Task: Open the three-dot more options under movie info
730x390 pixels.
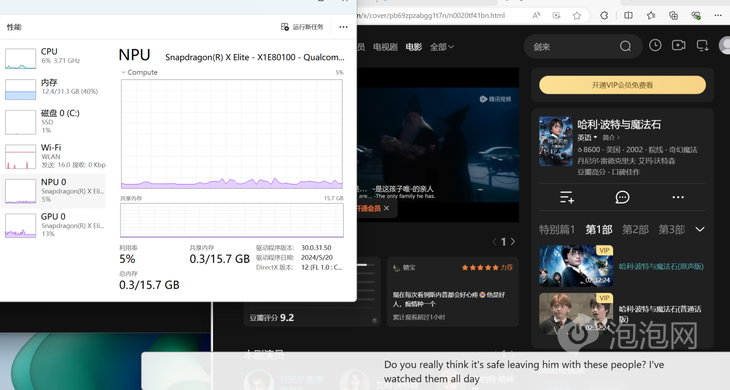Action: pyautogui.click(x=678, y=197)
